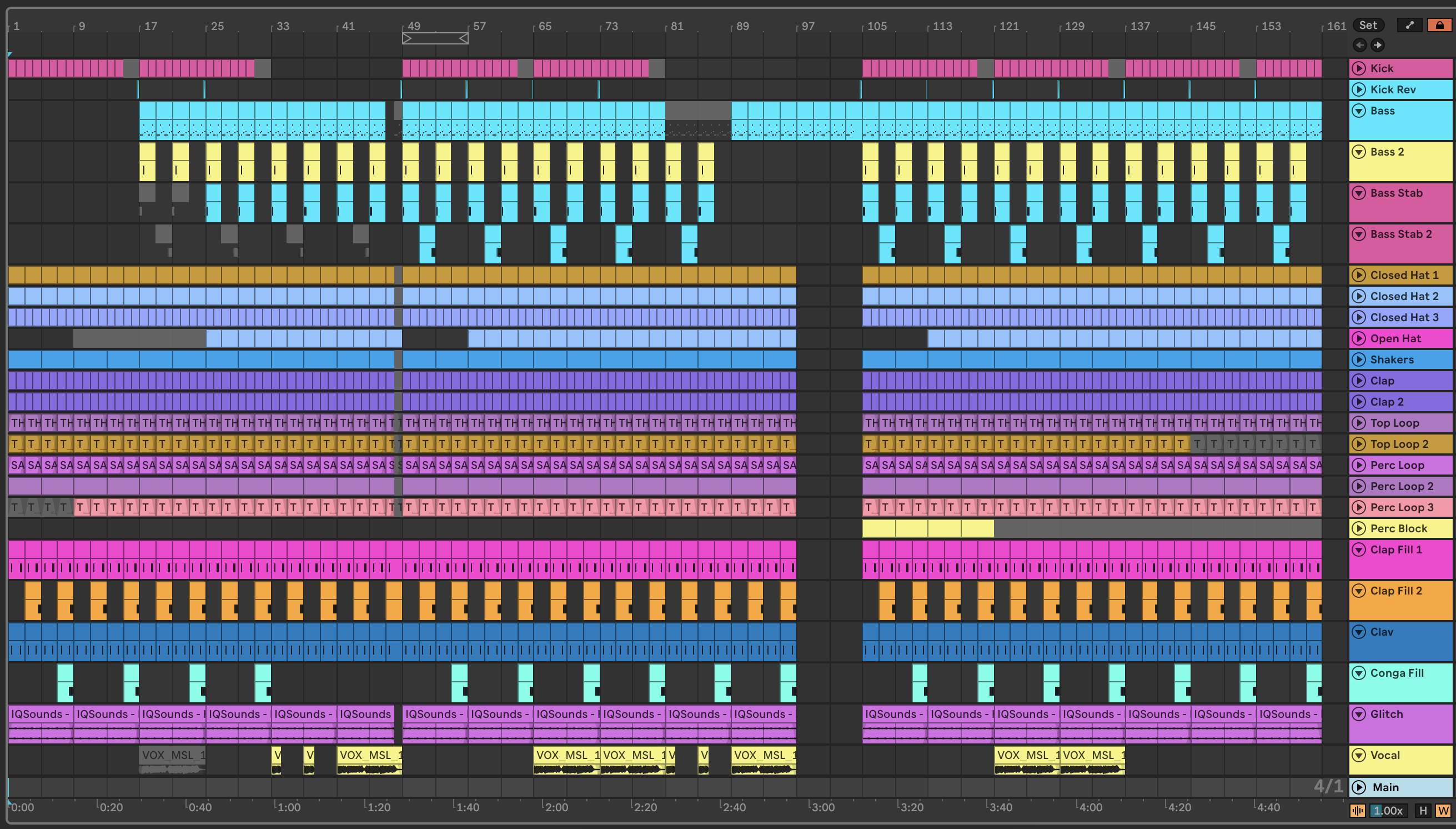This screenshot has height=829, width=1456.
Task: Unfold the Main track
Action: tap(1359, 787)
